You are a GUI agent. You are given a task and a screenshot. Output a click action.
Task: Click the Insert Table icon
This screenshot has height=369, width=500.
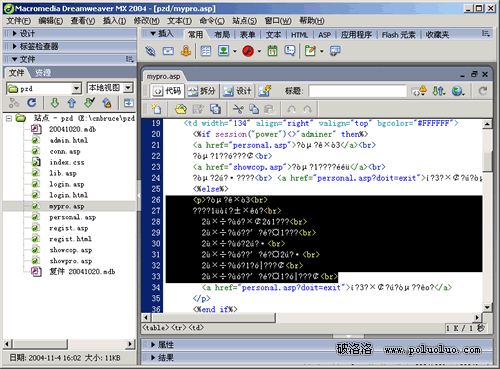coord(206,51)
